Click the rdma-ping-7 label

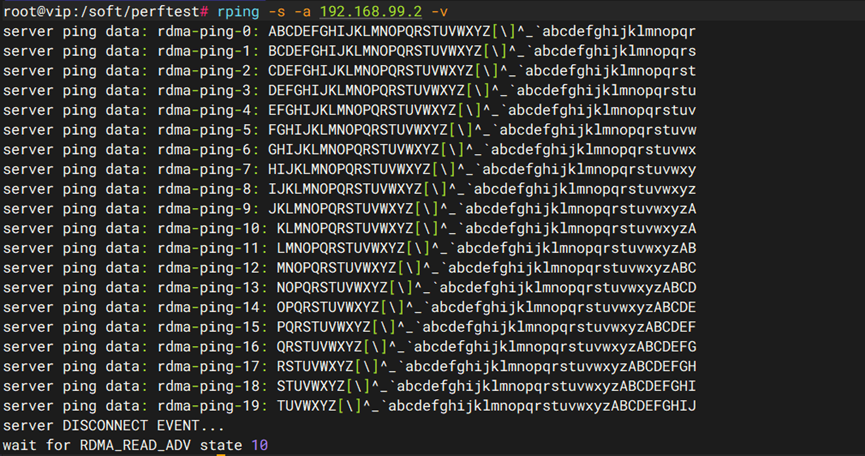pos(208,169)
